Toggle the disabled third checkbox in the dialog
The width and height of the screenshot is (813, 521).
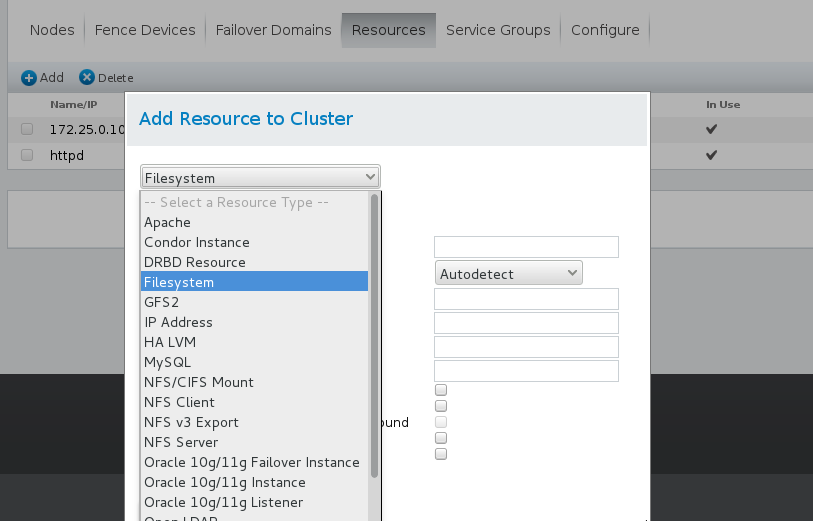441,422
